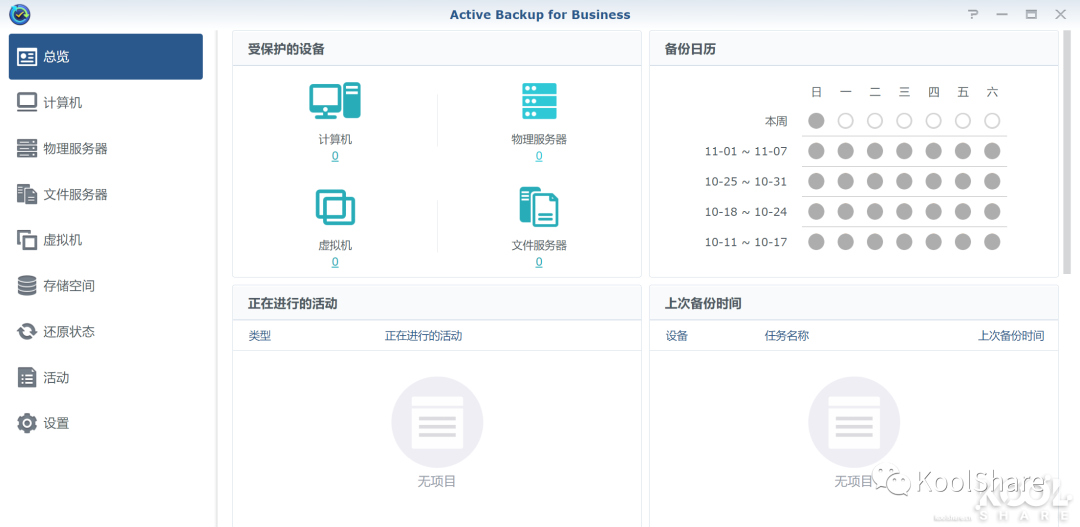Click the large 文件服务器 document icon
1080x527 pixels.
point(539,207)
